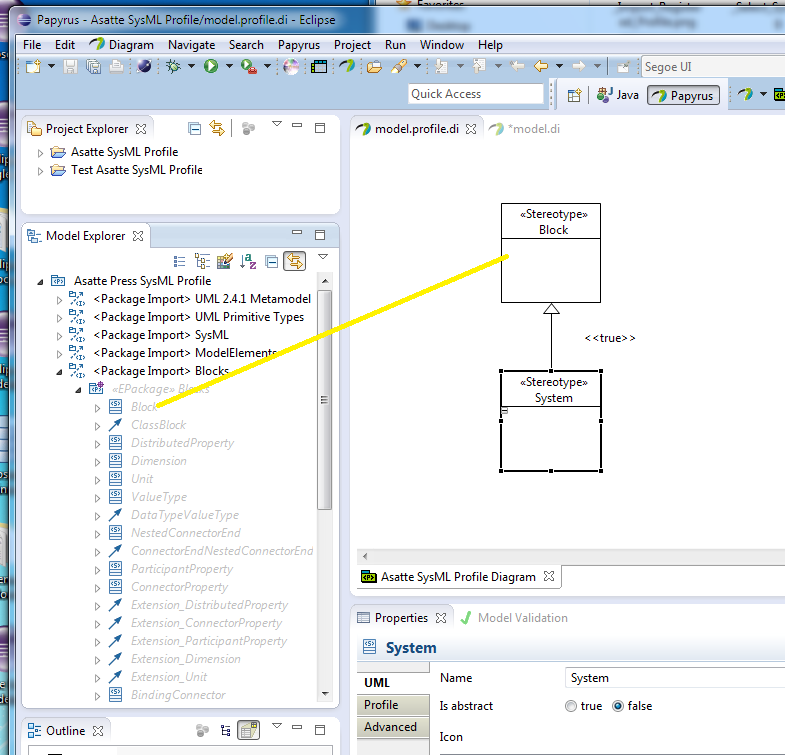Screen dimensions: 785x755
Task: Open the Diagram menu
Action: tap(131, 45)
